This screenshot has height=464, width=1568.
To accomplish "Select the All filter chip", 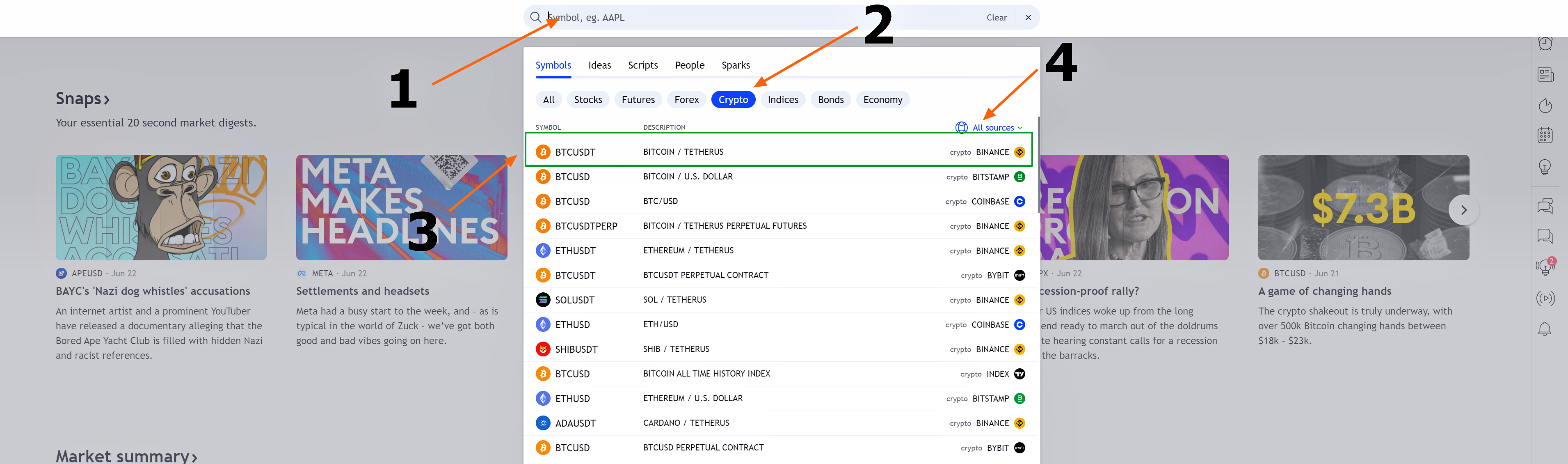I will tap(549, 100).
